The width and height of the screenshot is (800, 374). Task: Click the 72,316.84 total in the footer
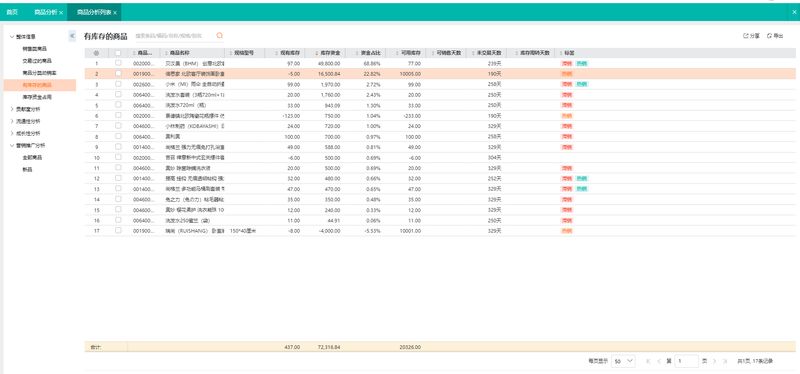point(329,347)
